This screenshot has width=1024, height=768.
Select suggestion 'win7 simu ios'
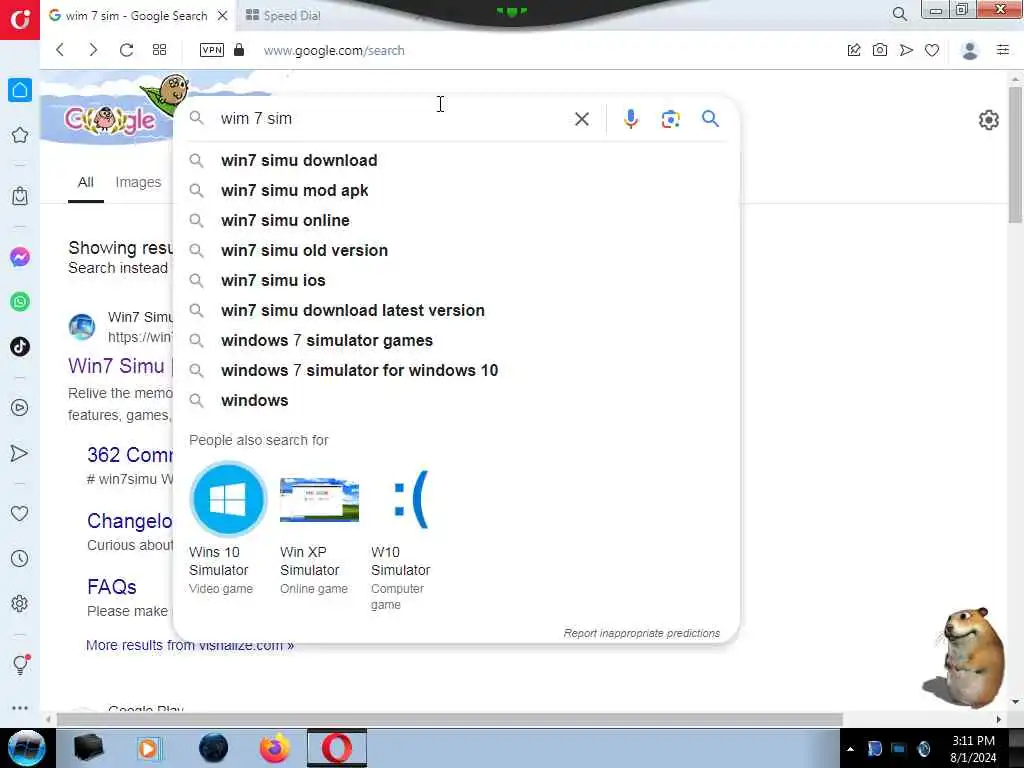click(x=457, y=281)
